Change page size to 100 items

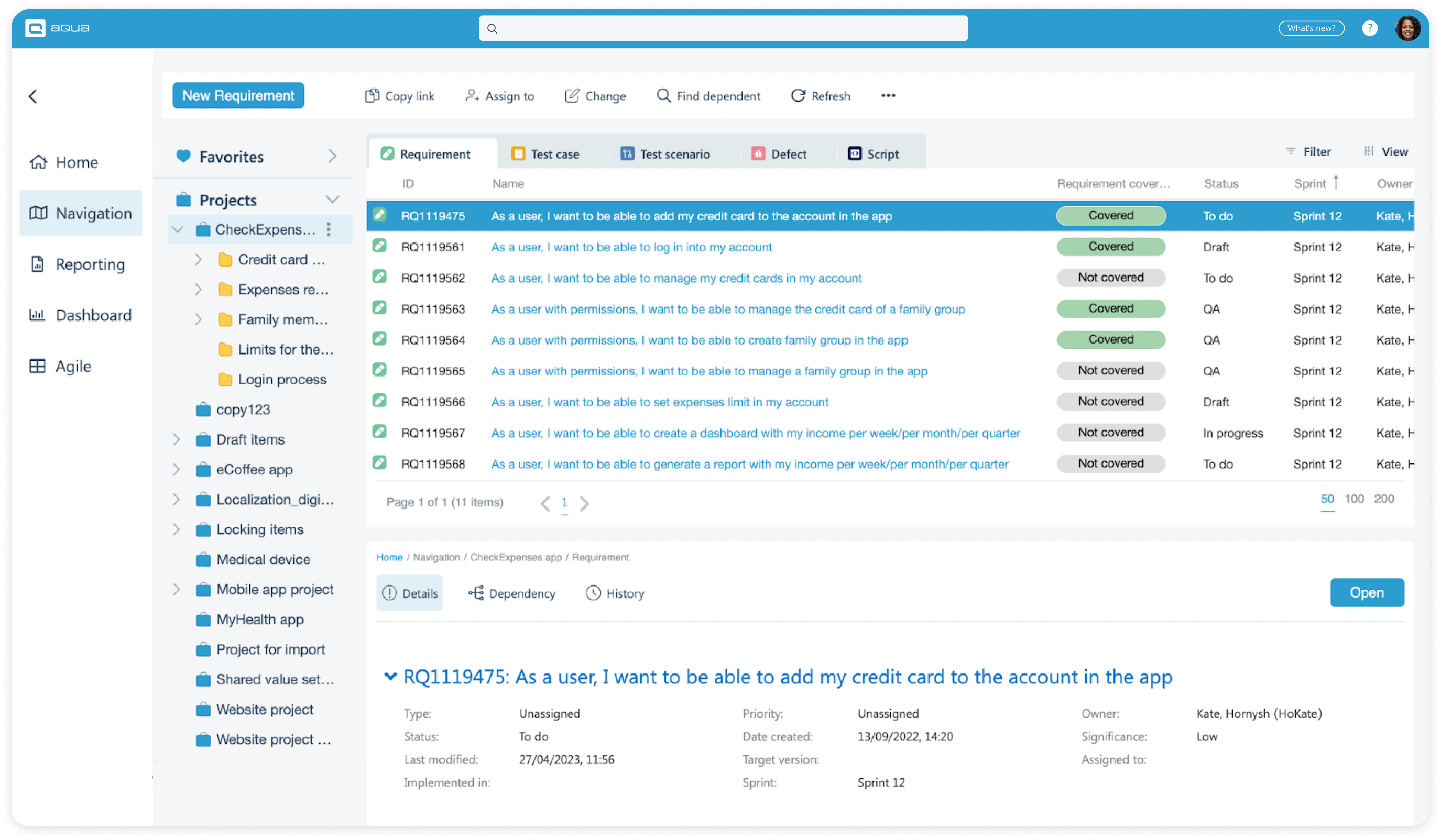1353,498
